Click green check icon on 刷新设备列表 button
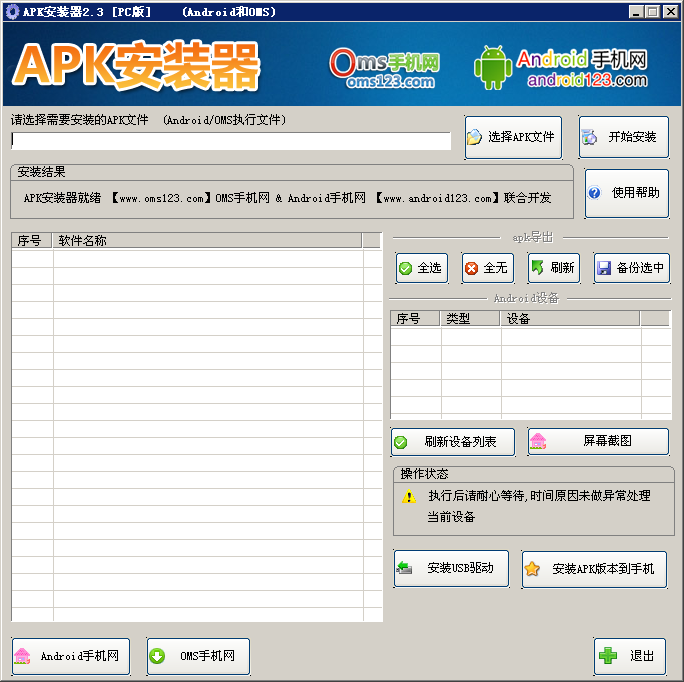The height and width of the screenshot is (682, 684). coord(400,442)
